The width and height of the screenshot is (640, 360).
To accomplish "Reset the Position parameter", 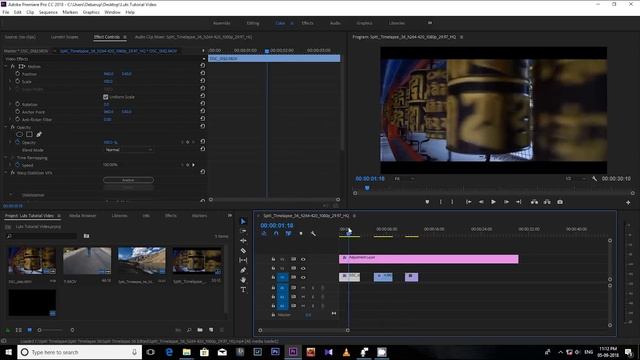I will click(202, 73).
